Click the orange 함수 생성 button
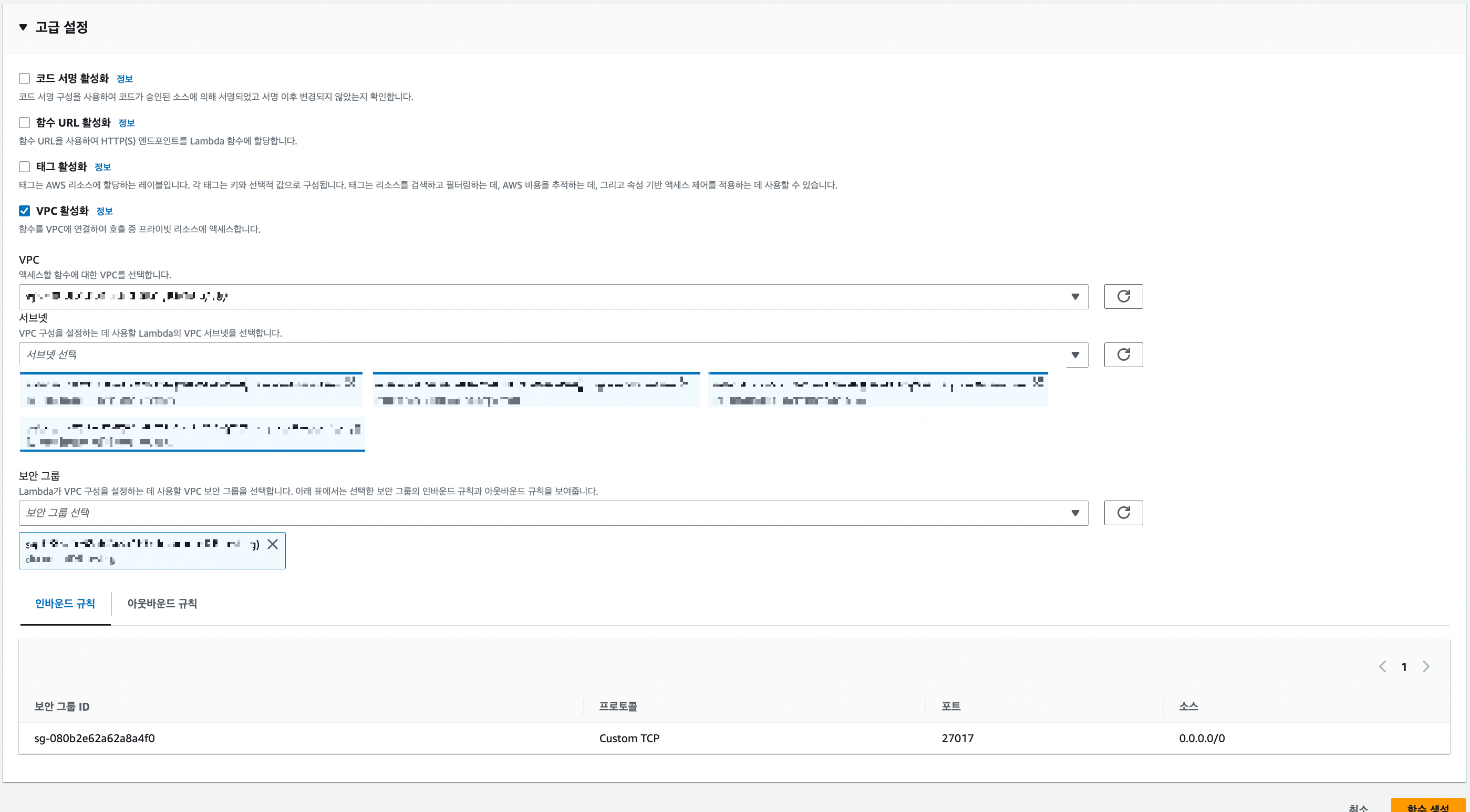Viewport: 1470px width, 812px height. 1427,806
